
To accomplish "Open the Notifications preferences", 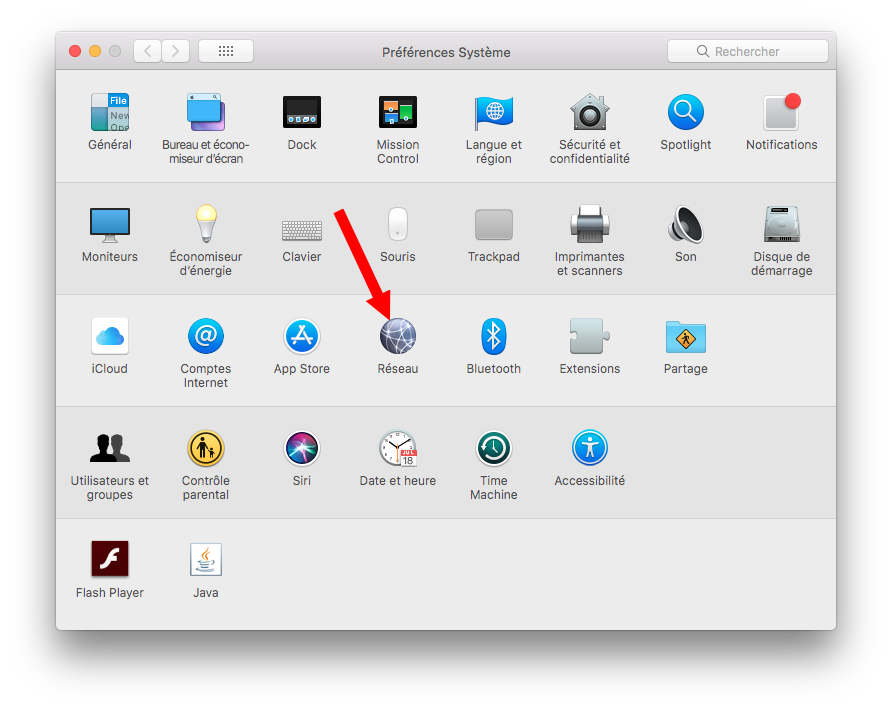I will coord(782,112).
